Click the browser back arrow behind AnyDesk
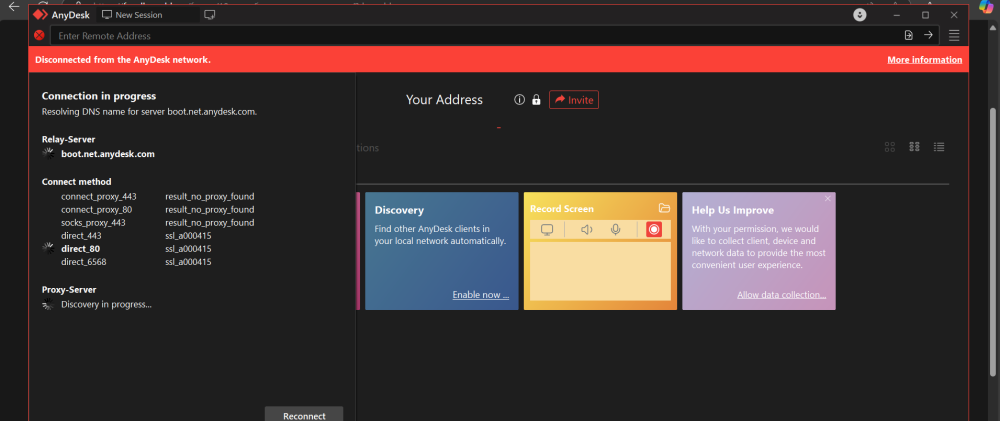Image resolution: width=1000 pixels, height=421 pixels. (x=14, y=6)
